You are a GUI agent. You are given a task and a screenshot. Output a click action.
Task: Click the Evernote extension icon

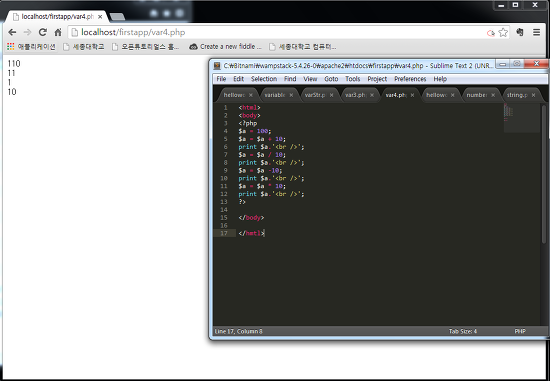point(520,32)
